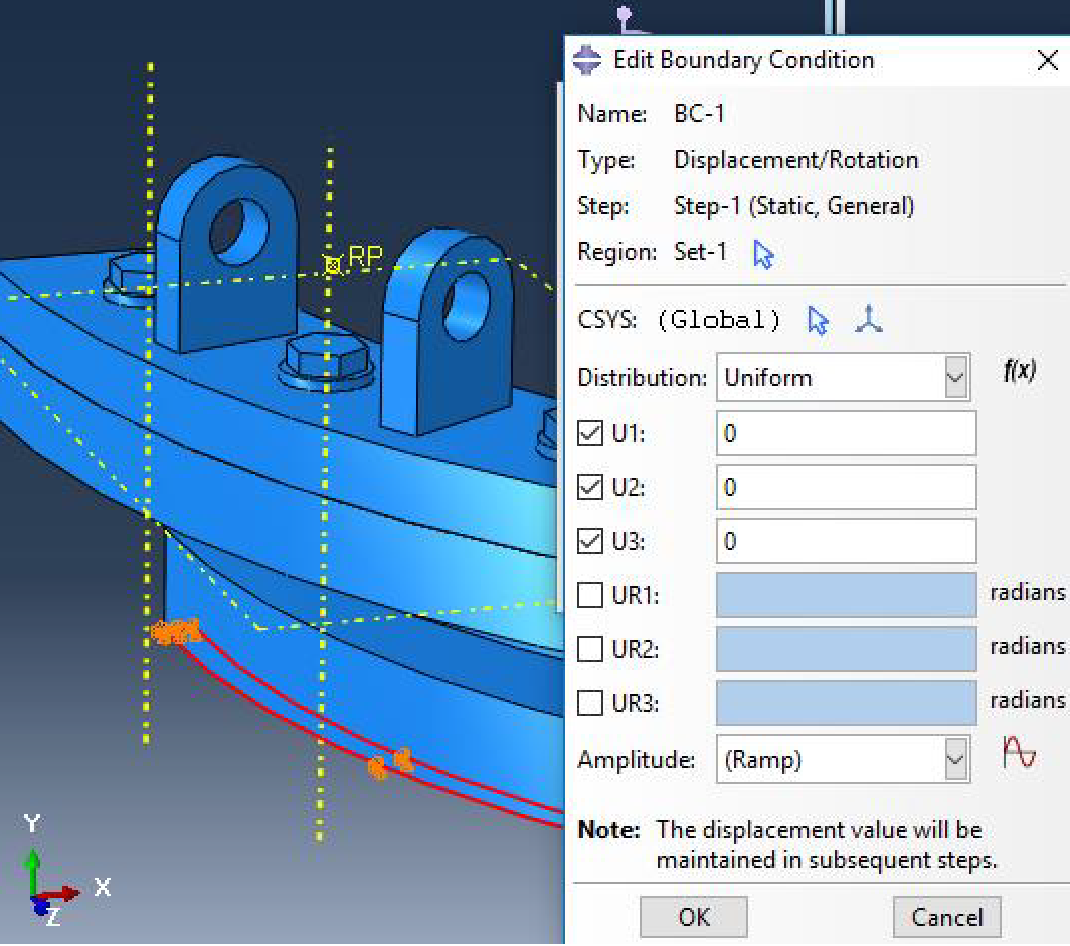Click the create amplitude curve icon
1070x946 pixels.
point(1020,752)
